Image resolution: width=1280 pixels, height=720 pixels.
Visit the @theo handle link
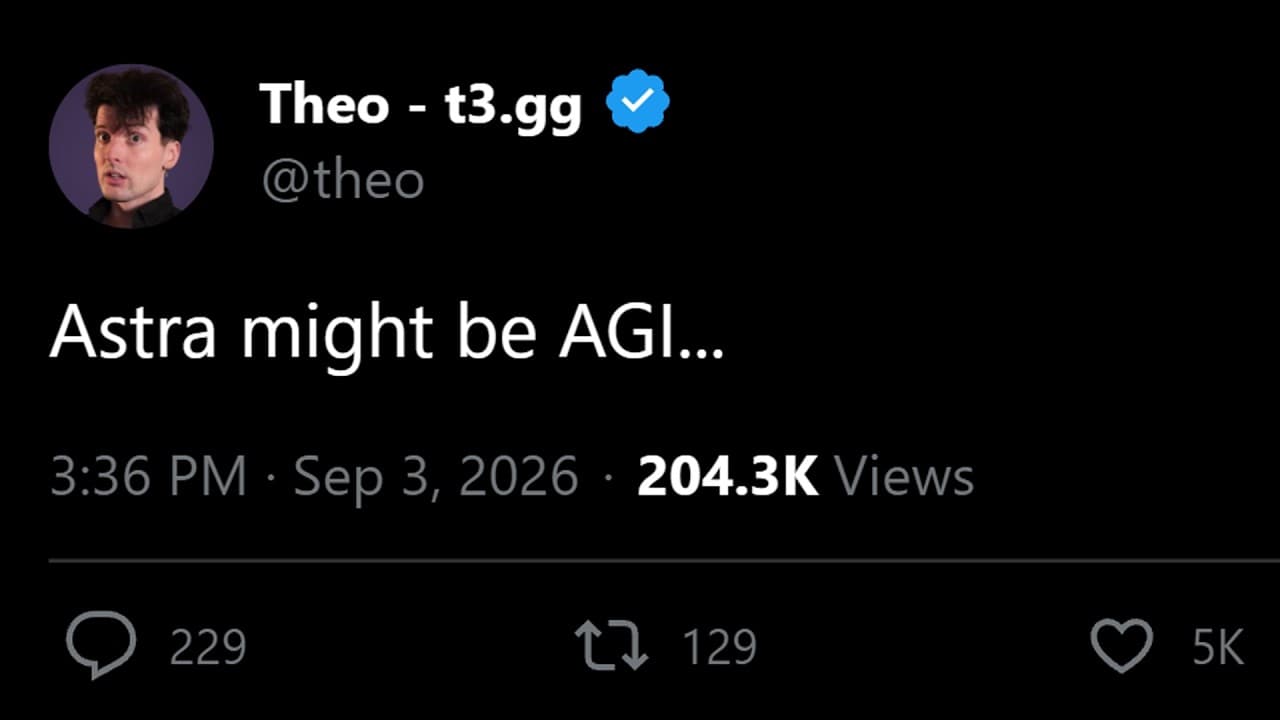pos(343,181)
